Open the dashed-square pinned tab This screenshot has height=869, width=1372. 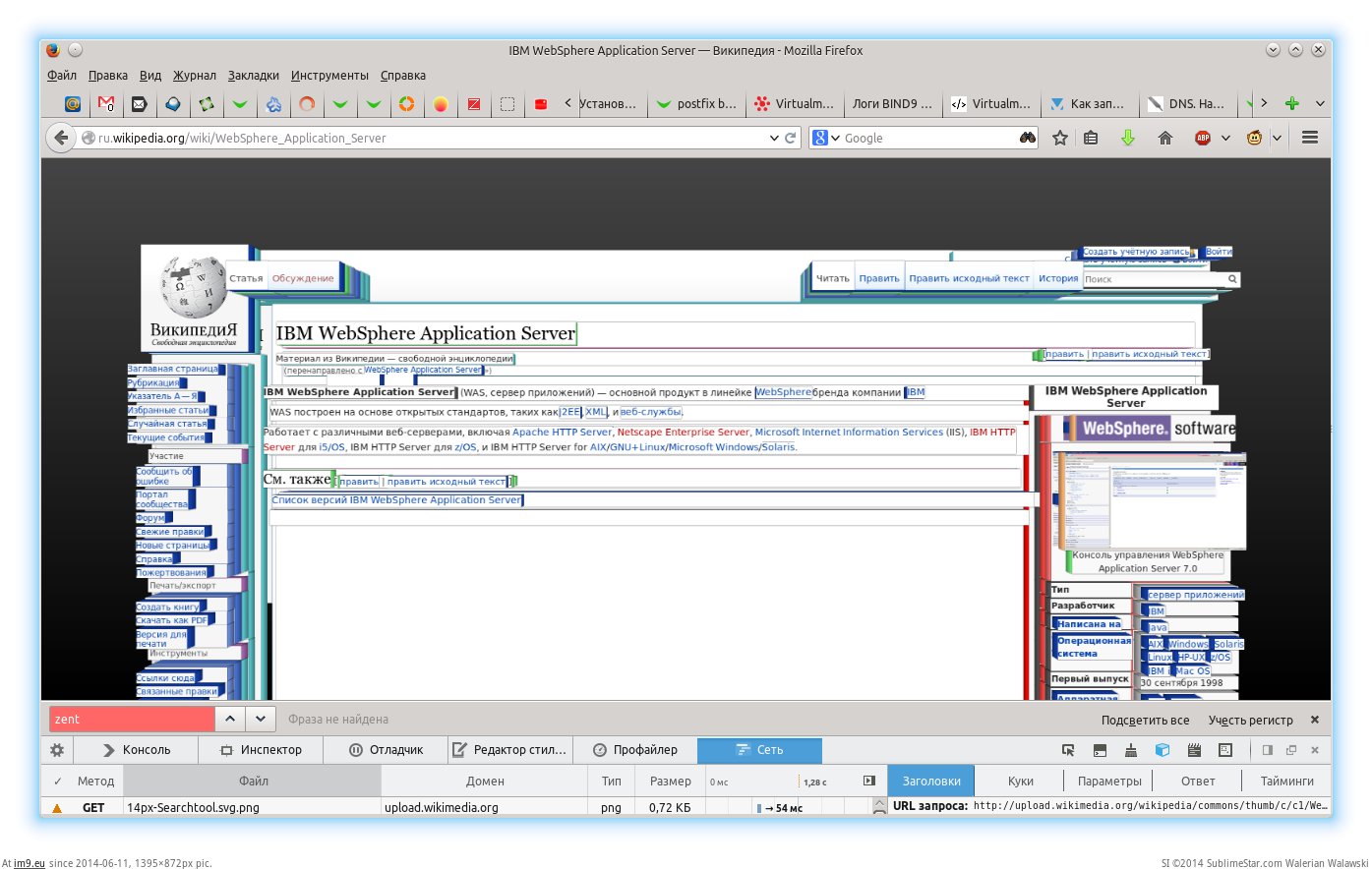(x=507, y=103)
